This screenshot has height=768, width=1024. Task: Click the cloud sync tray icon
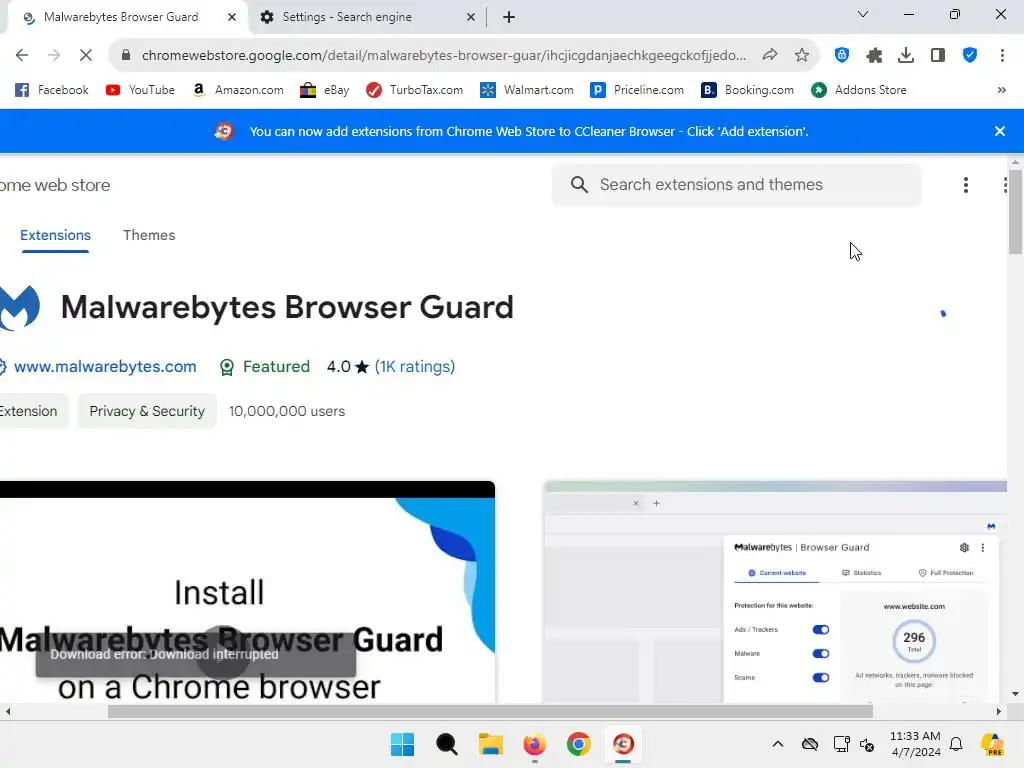pos(810,744)
